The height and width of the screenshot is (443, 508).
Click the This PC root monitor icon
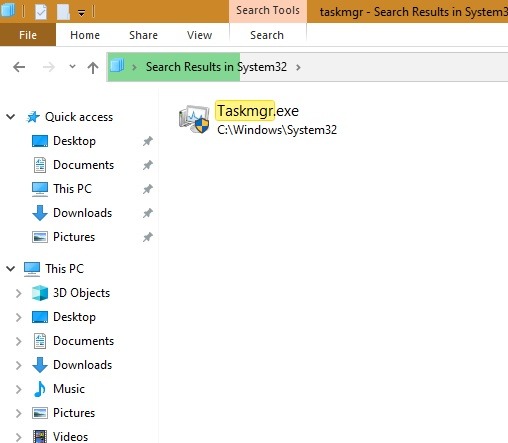click(32, 269)
